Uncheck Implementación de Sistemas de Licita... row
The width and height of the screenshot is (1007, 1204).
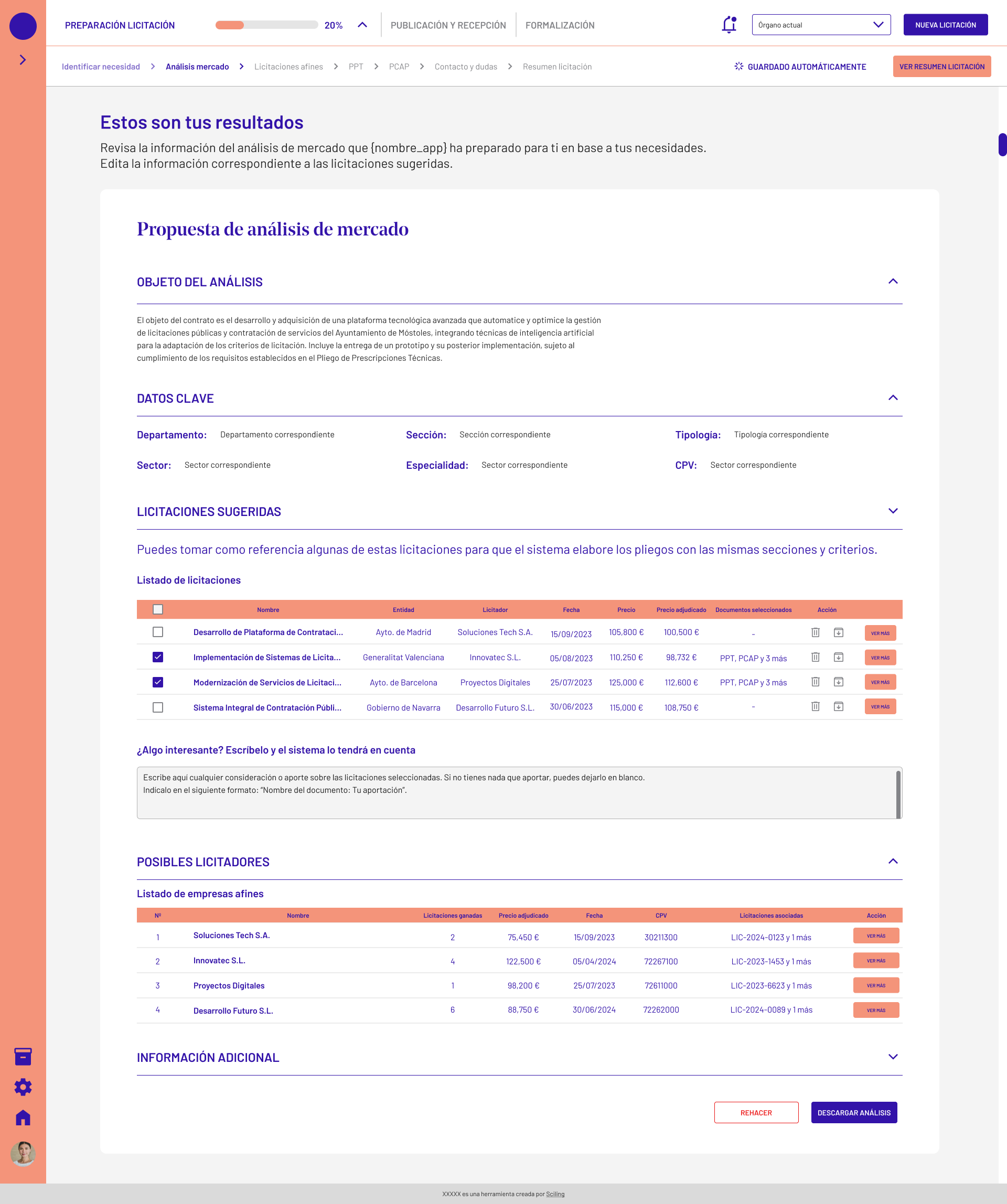pyautogui.click(x=158, y=657)
